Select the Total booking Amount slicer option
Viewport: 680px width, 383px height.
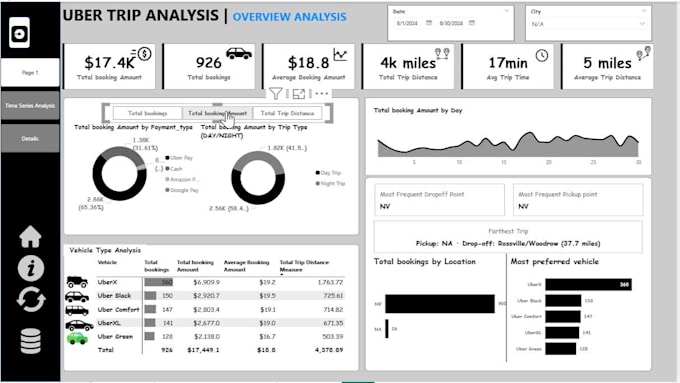coord(217,113)
